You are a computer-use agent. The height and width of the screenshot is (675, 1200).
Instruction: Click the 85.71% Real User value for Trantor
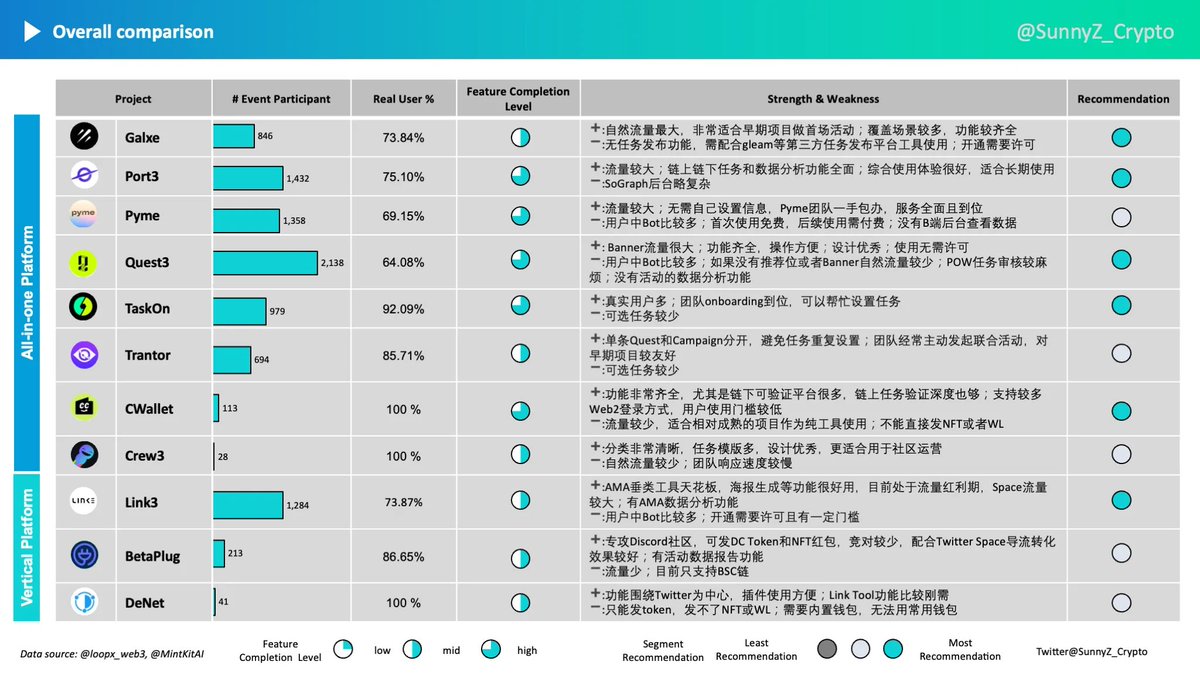[404, 355]
